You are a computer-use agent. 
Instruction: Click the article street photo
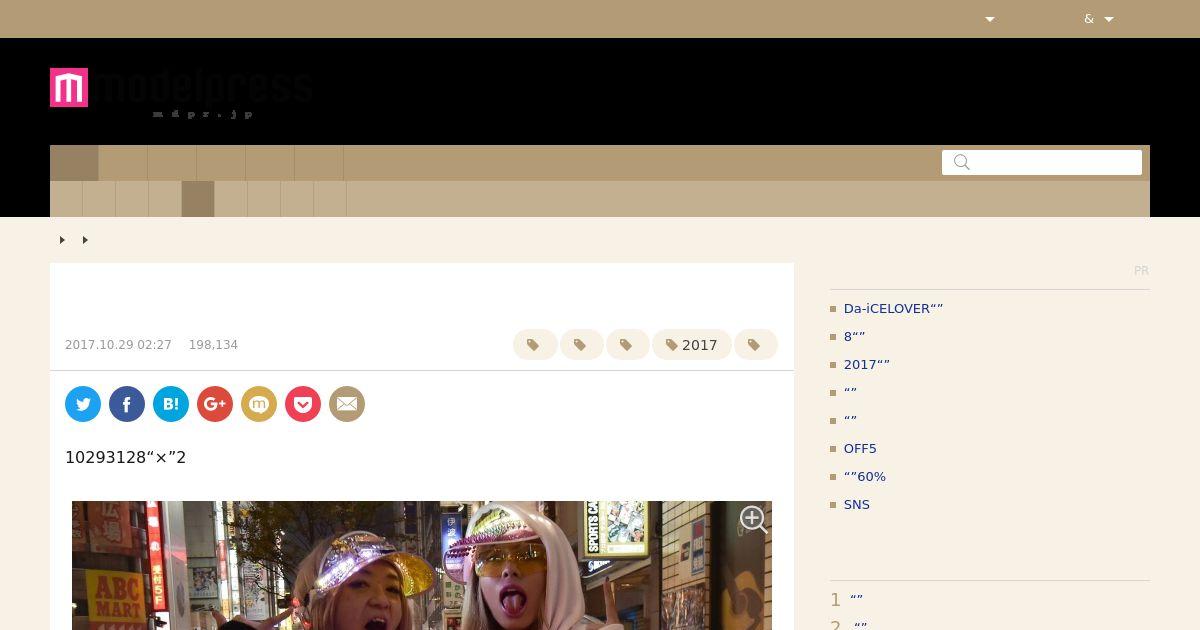coord(422,565)
